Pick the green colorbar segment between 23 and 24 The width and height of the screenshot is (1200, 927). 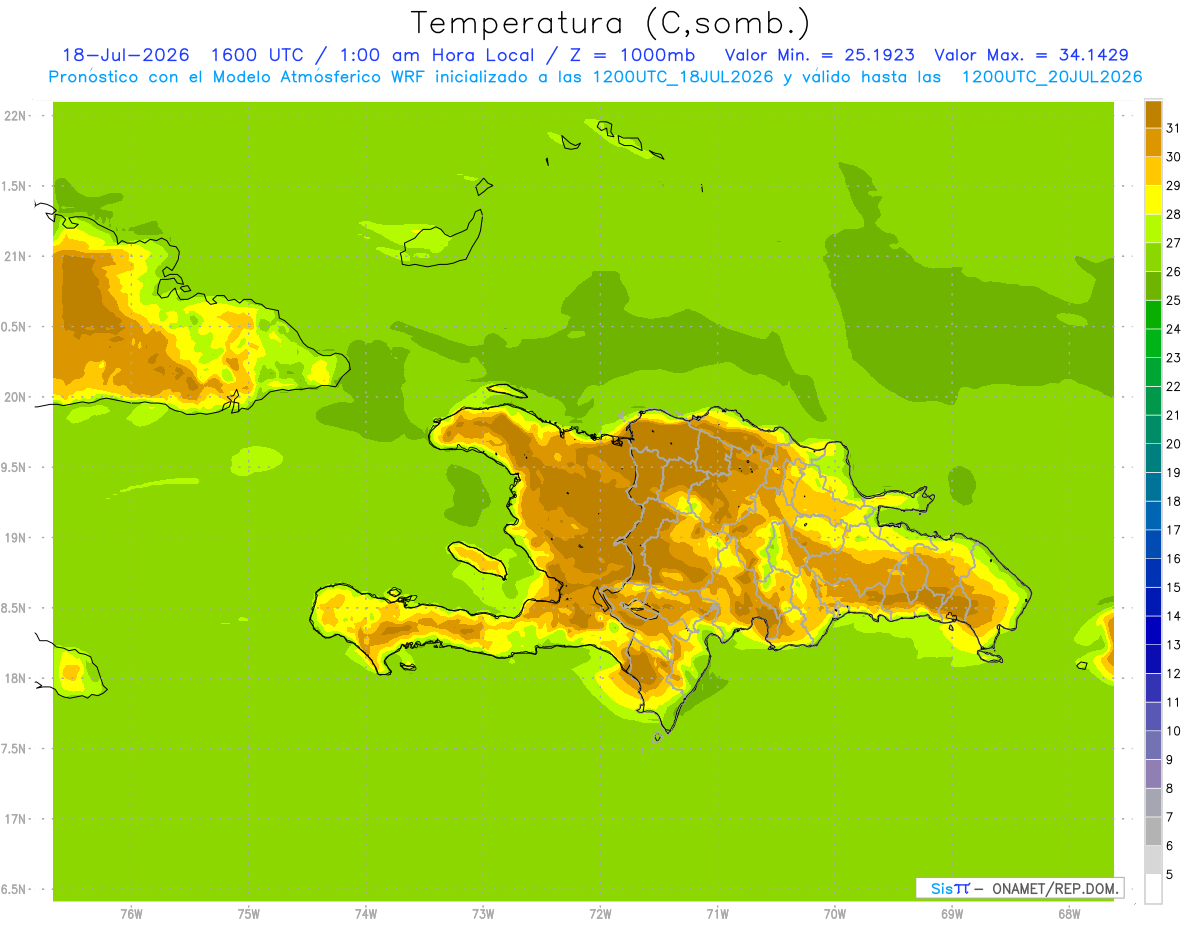click(1153, 343)
